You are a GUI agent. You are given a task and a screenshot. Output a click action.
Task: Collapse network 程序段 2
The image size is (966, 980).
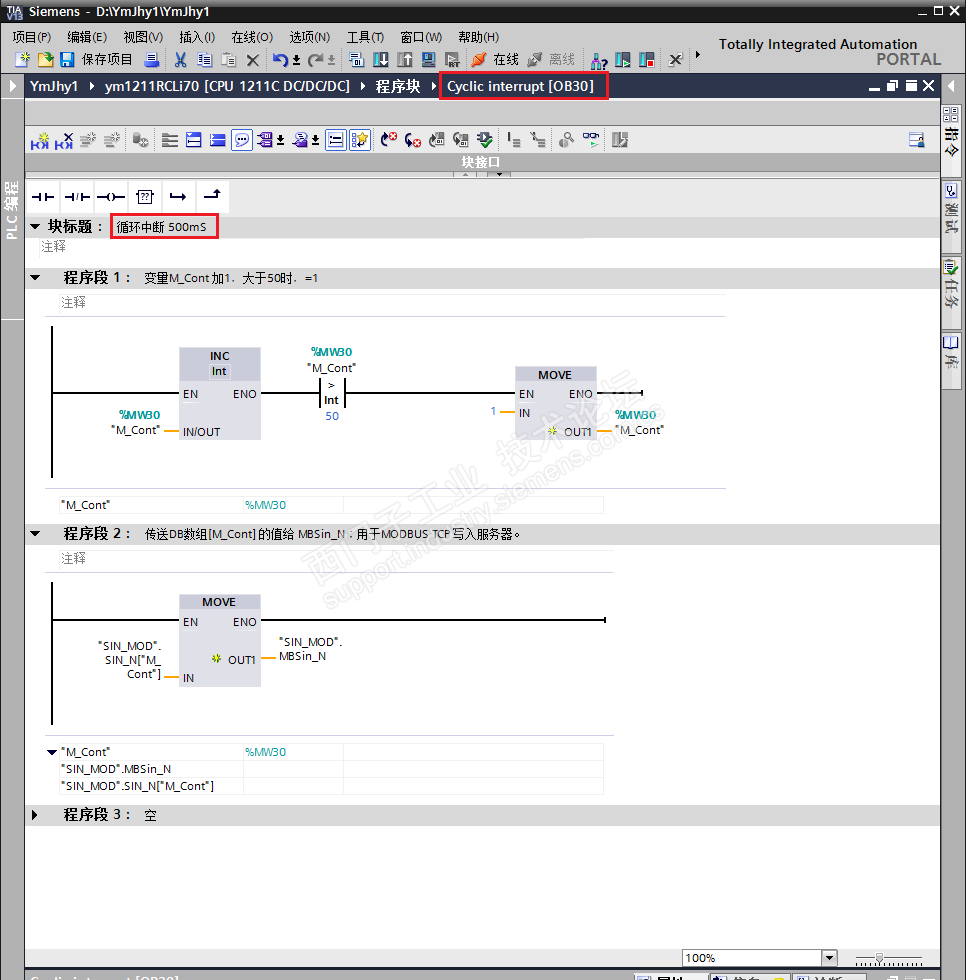click(x=35, y=534)
